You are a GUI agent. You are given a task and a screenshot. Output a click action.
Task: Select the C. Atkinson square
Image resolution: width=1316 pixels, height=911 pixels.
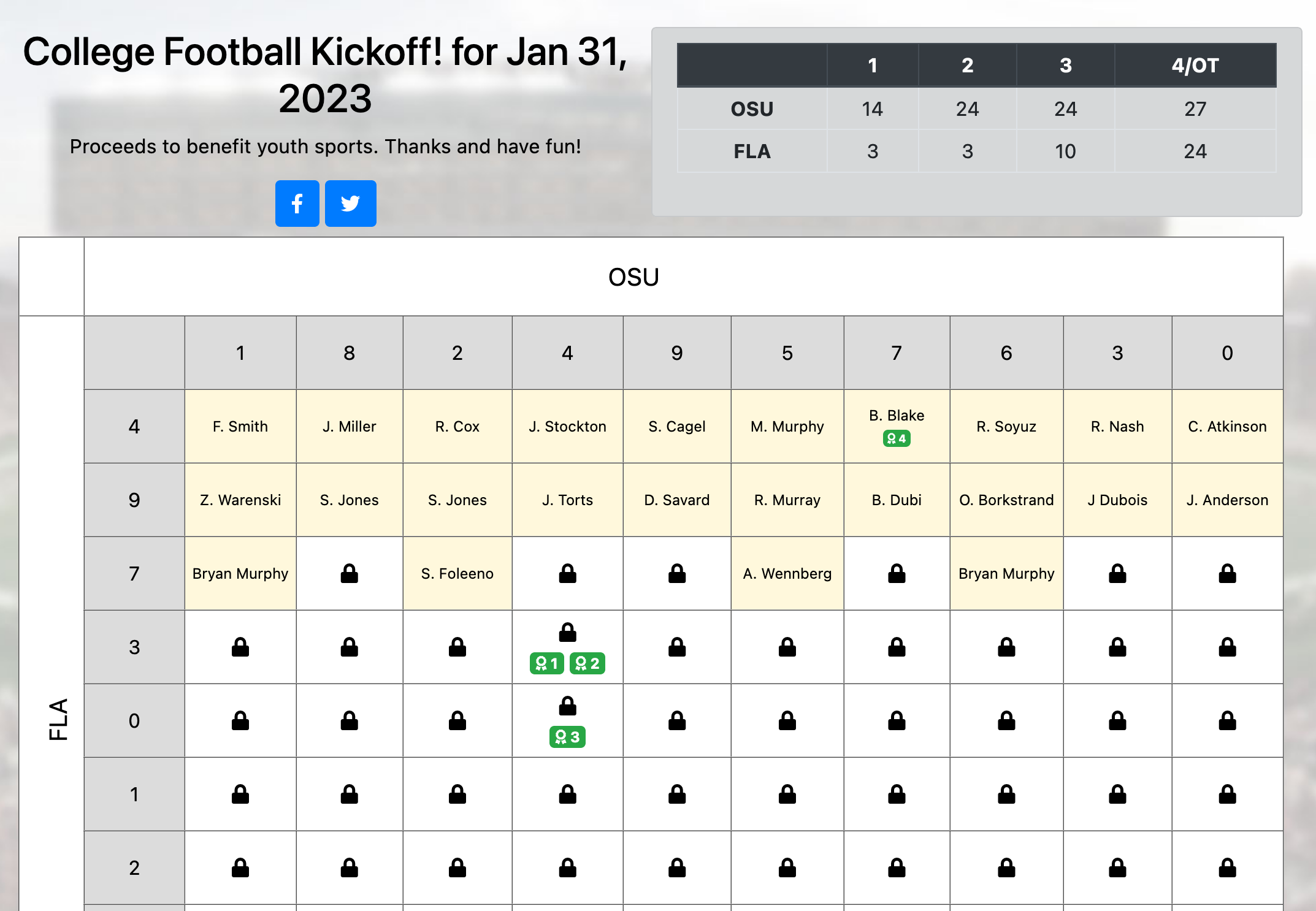click(1228, 427)
